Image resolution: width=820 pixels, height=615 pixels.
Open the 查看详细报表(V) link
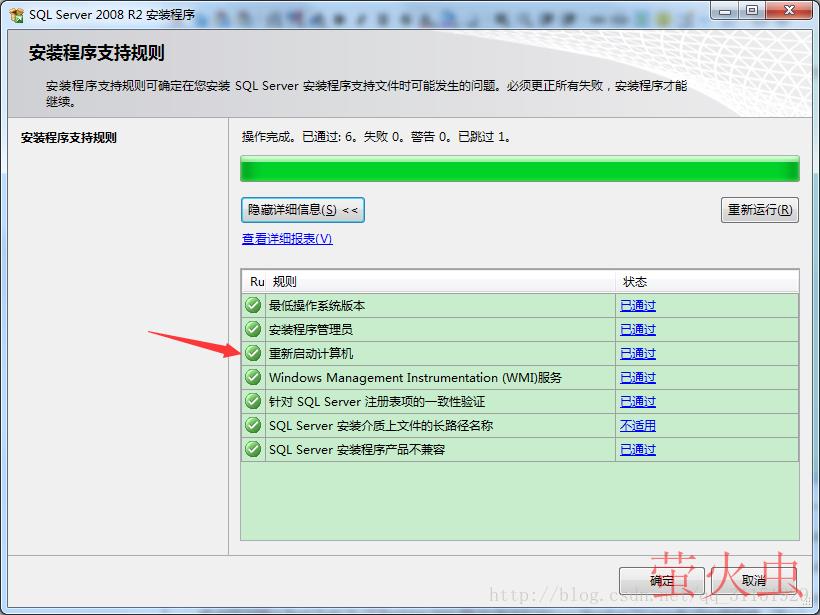[287, 238]
